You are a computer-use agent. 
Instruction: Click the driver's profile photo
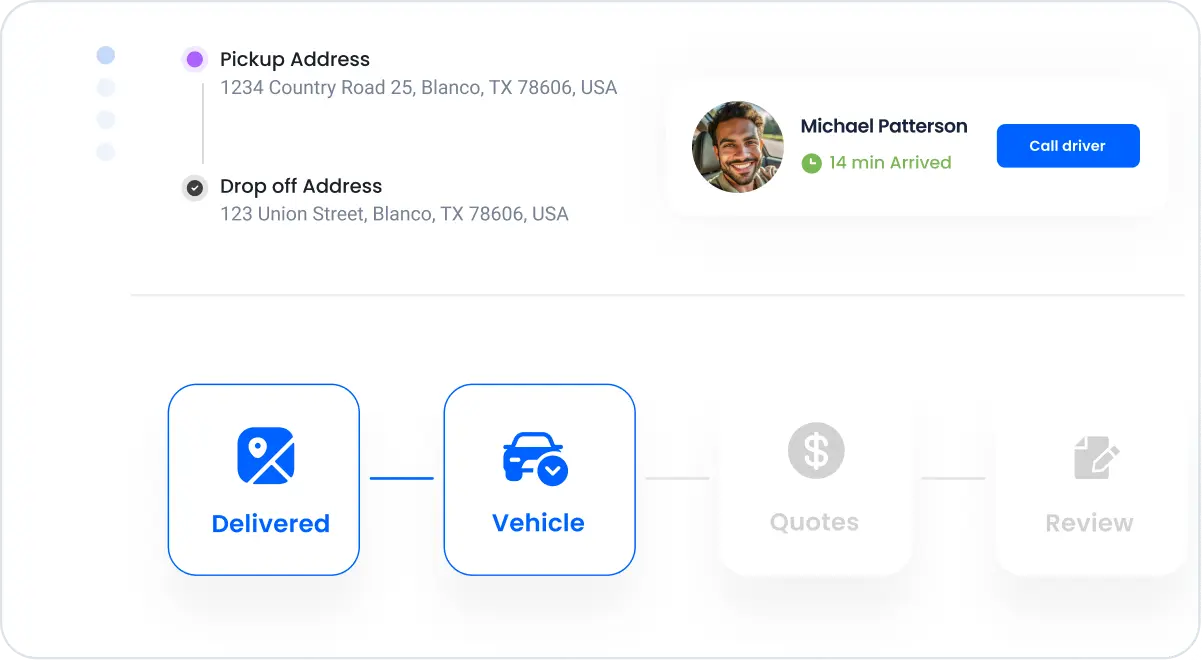click(738, 146)
